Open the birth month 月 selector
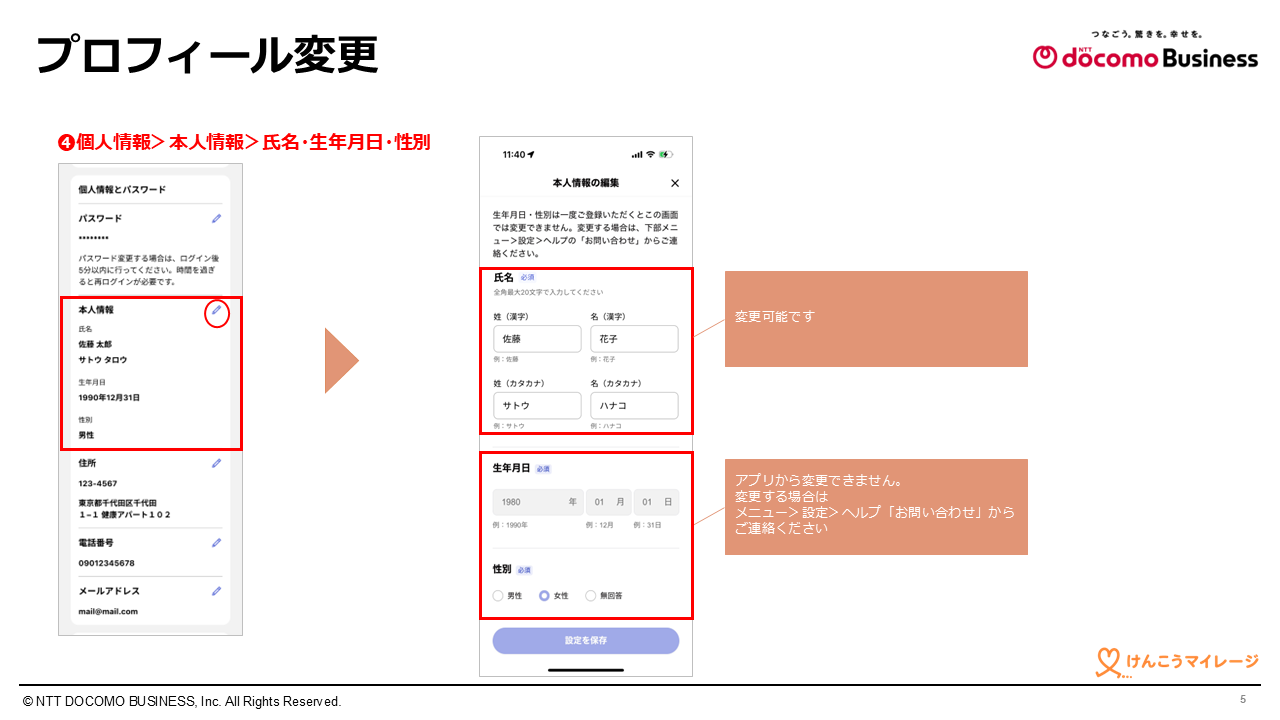 [608, 502]
